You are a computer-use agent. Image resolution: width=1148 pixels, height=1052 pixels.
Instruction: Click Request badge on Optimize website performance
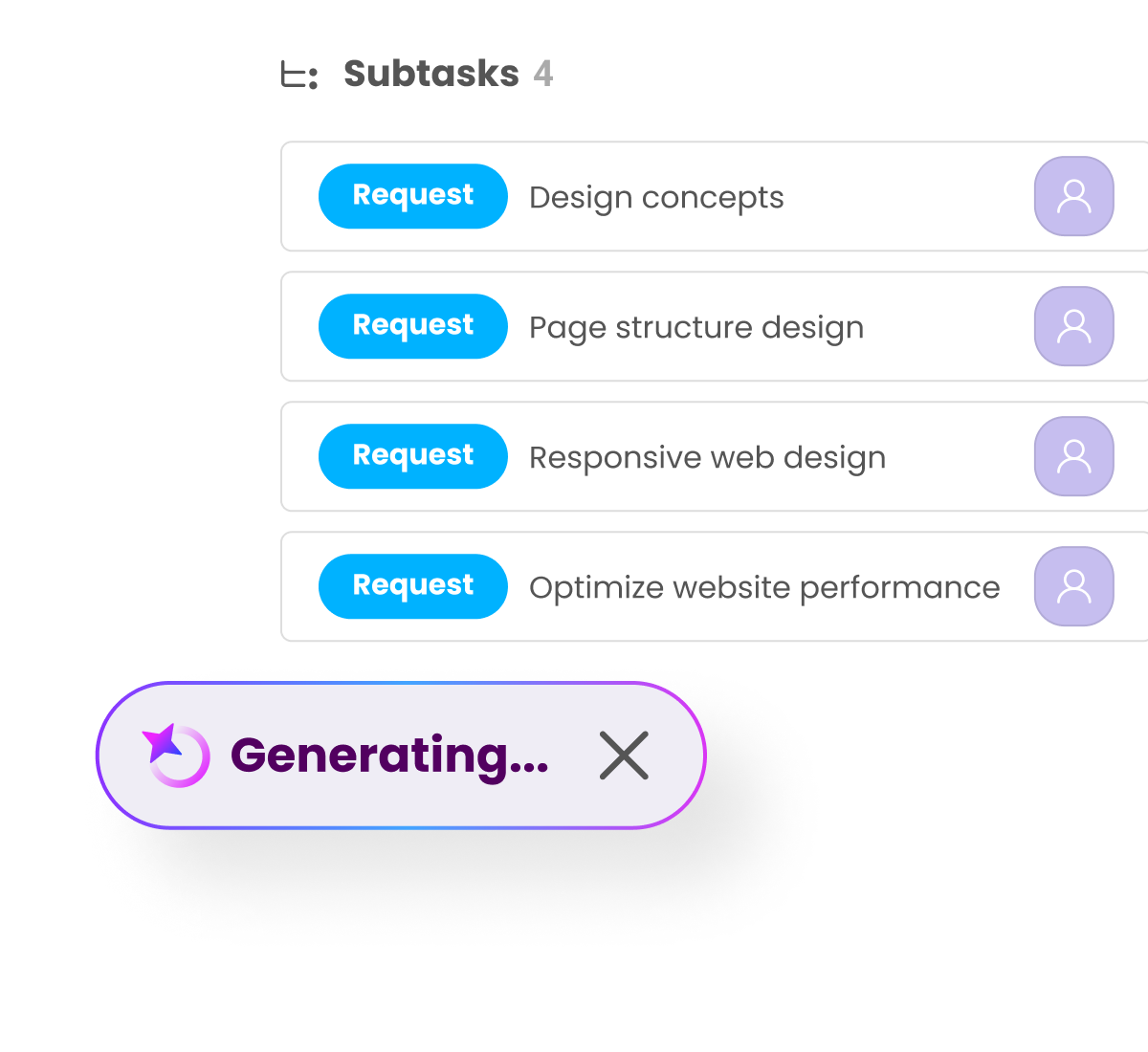[x=412, y=586]
